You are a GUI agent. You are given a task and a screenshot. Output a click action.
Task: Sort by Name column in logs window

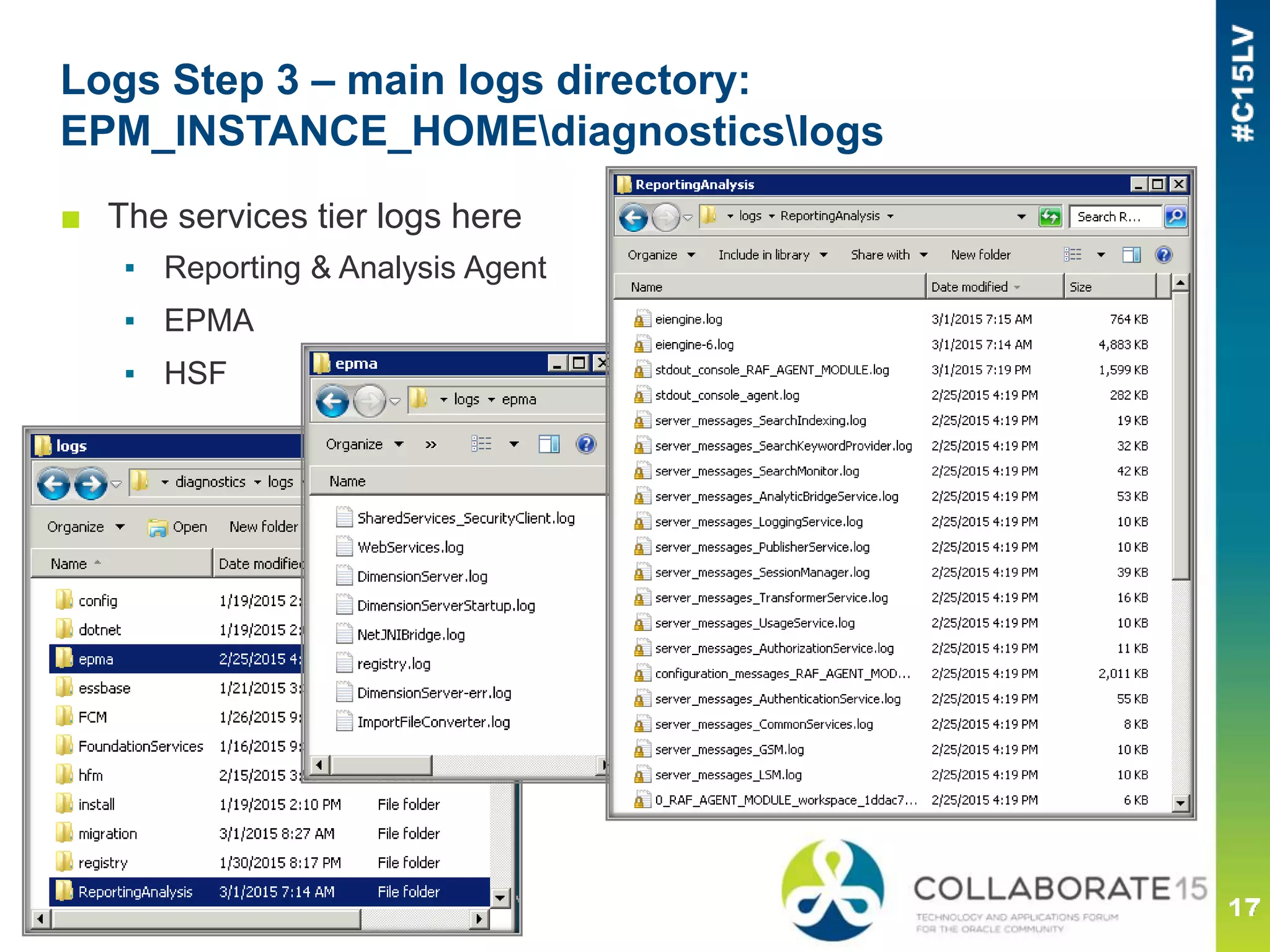(122, 563)
